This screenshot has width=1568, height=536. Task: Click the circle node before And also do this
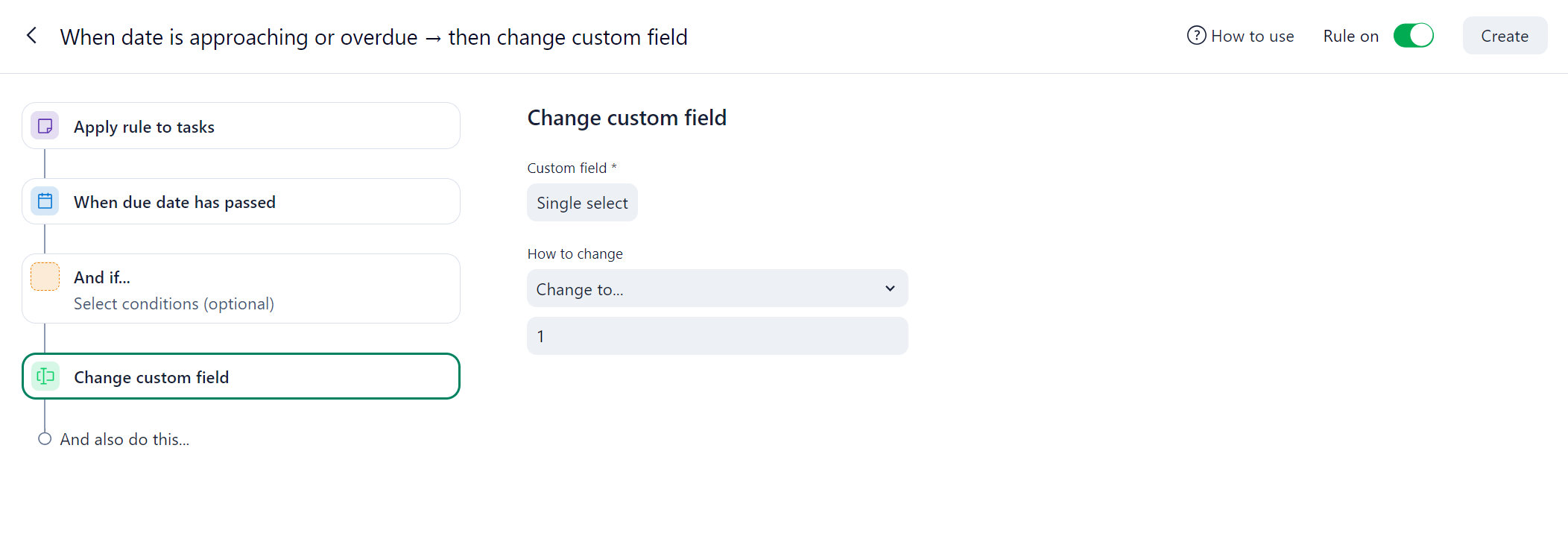(x=45, y=439)
